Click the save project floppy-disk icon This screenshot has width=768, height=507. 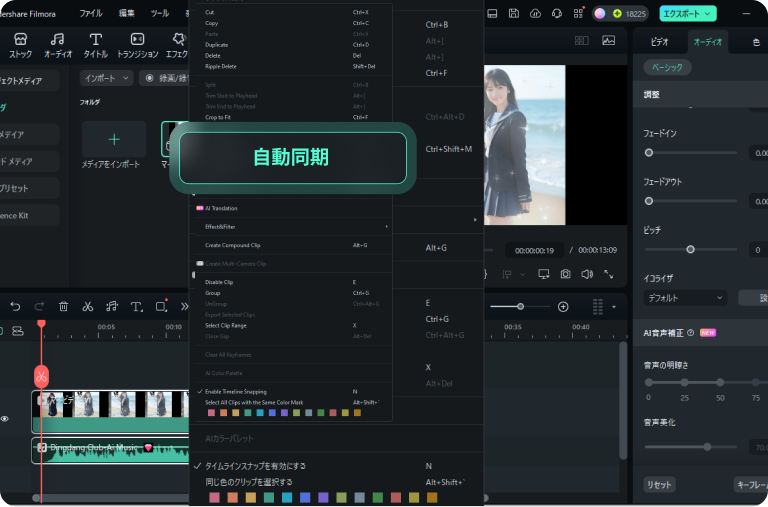point(513,14)
